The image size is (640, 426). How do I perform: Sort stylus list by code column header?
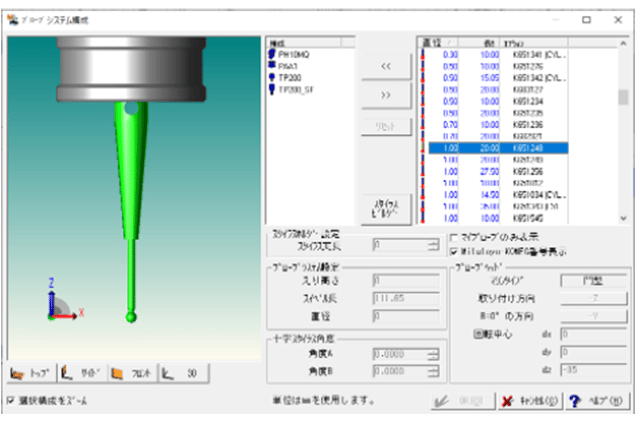click(534, 43)
